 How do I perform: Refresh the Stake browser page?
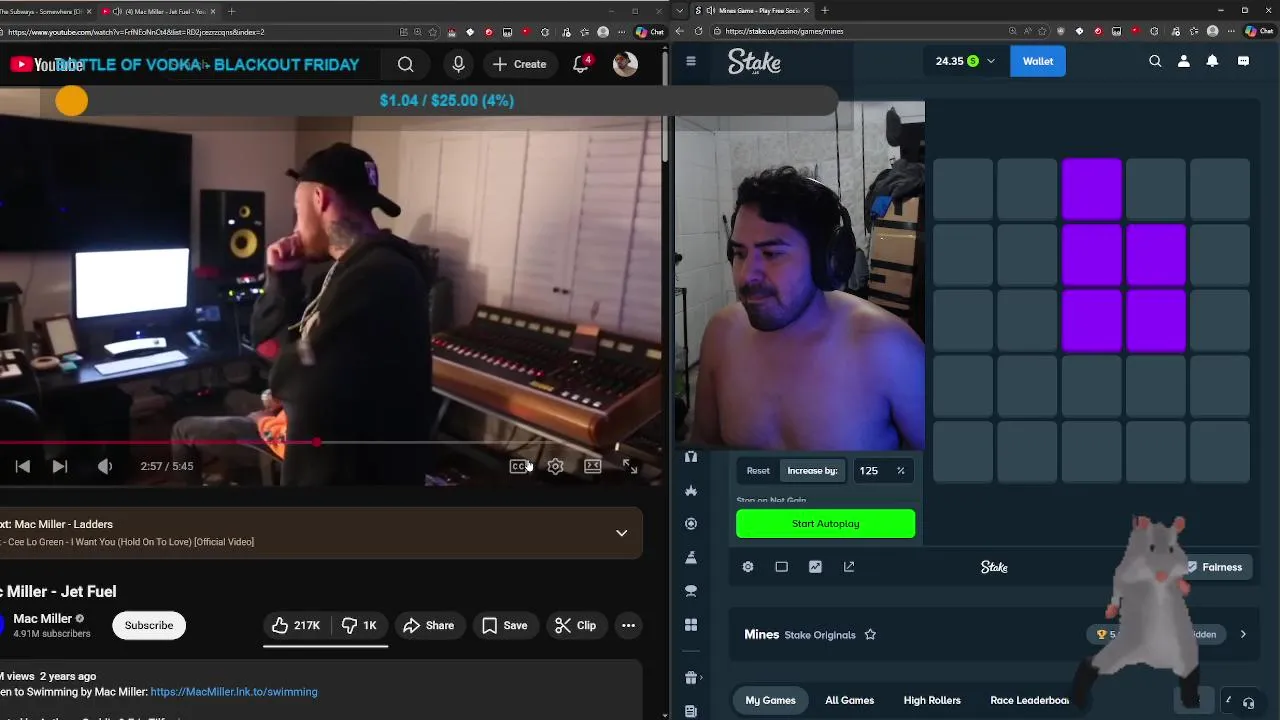point(698,31)
